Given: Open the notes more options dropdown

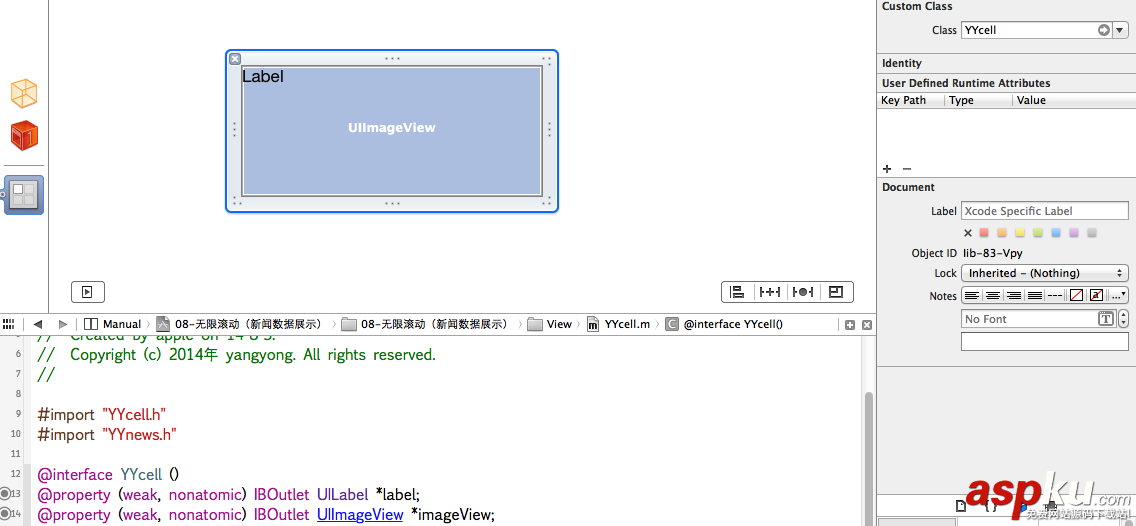Looking at the screenshot, I should [1118, 295].
